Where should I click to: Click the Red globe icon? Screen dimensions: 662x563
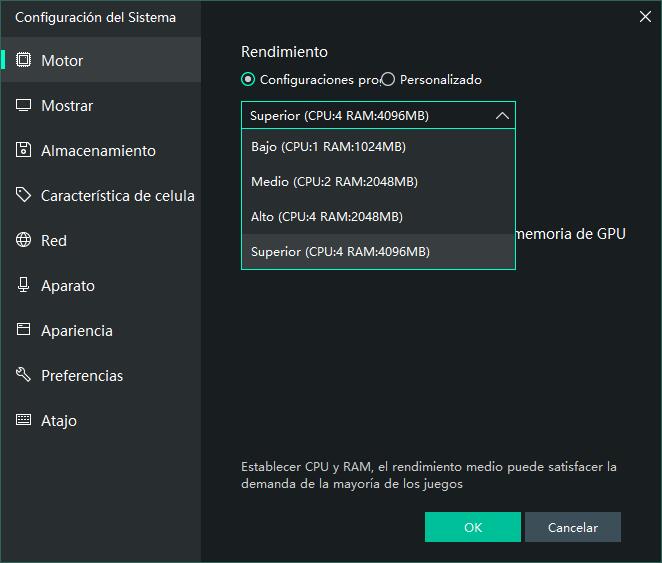coord(24,240)
